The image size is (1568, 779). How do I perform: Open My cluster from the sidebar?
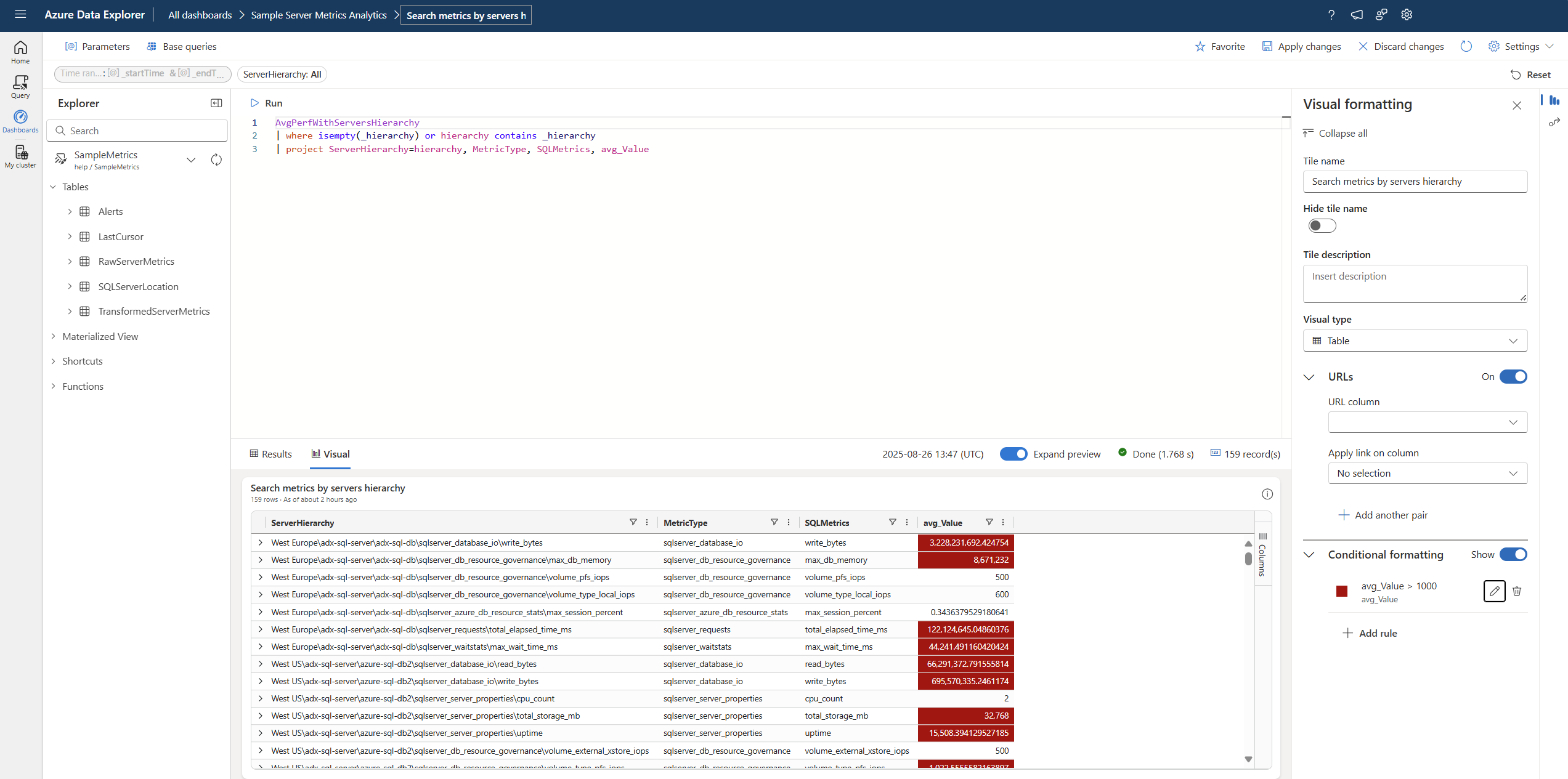(20, 156)
